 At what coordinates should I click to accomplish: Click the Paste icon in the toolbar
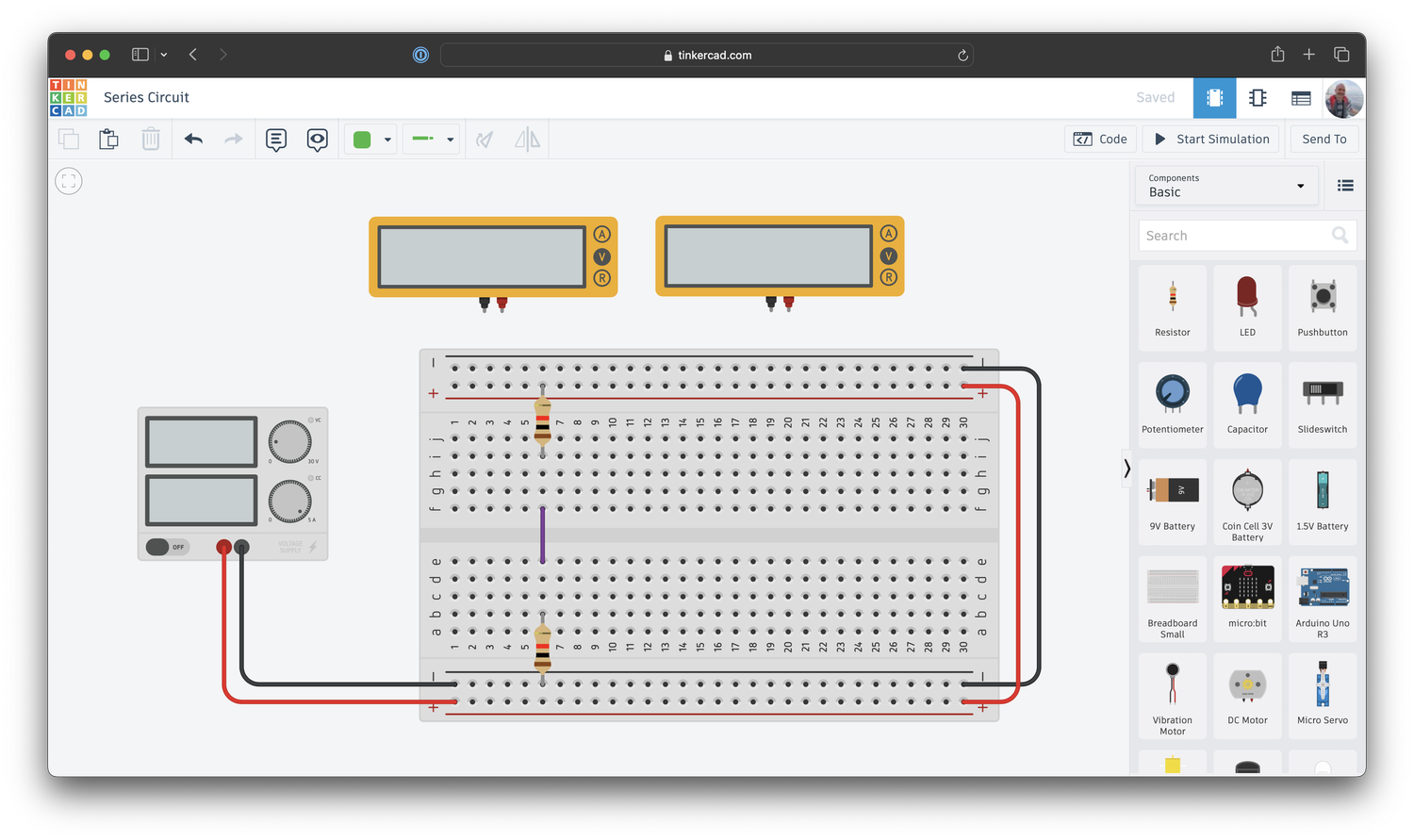point(108,139)
